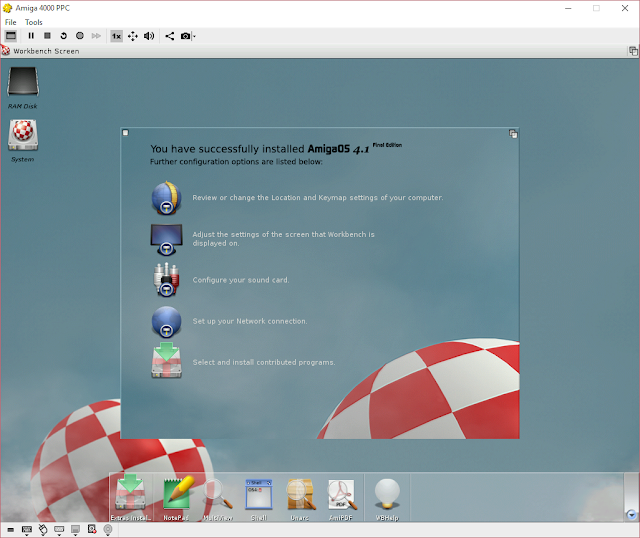Open the File menu
The width and height of the screenshot is (640, 538).
tap(11, 22)
